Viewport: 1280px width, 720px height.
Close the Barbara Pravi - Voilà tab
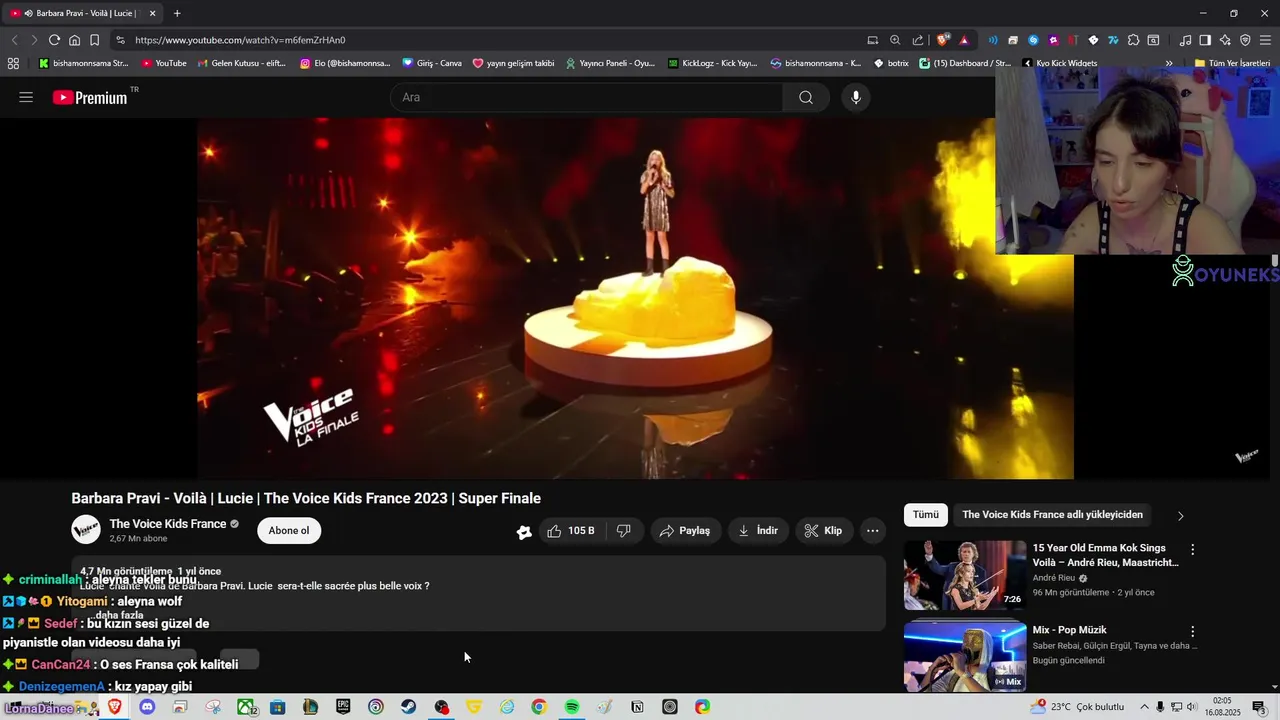(152, 13)
